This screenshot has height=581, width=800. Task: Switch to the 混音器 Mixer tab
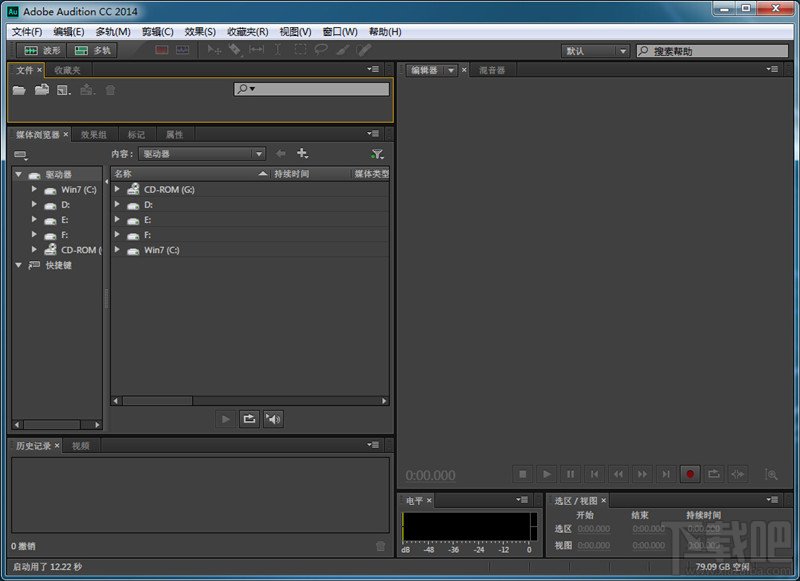coord(491,70)
